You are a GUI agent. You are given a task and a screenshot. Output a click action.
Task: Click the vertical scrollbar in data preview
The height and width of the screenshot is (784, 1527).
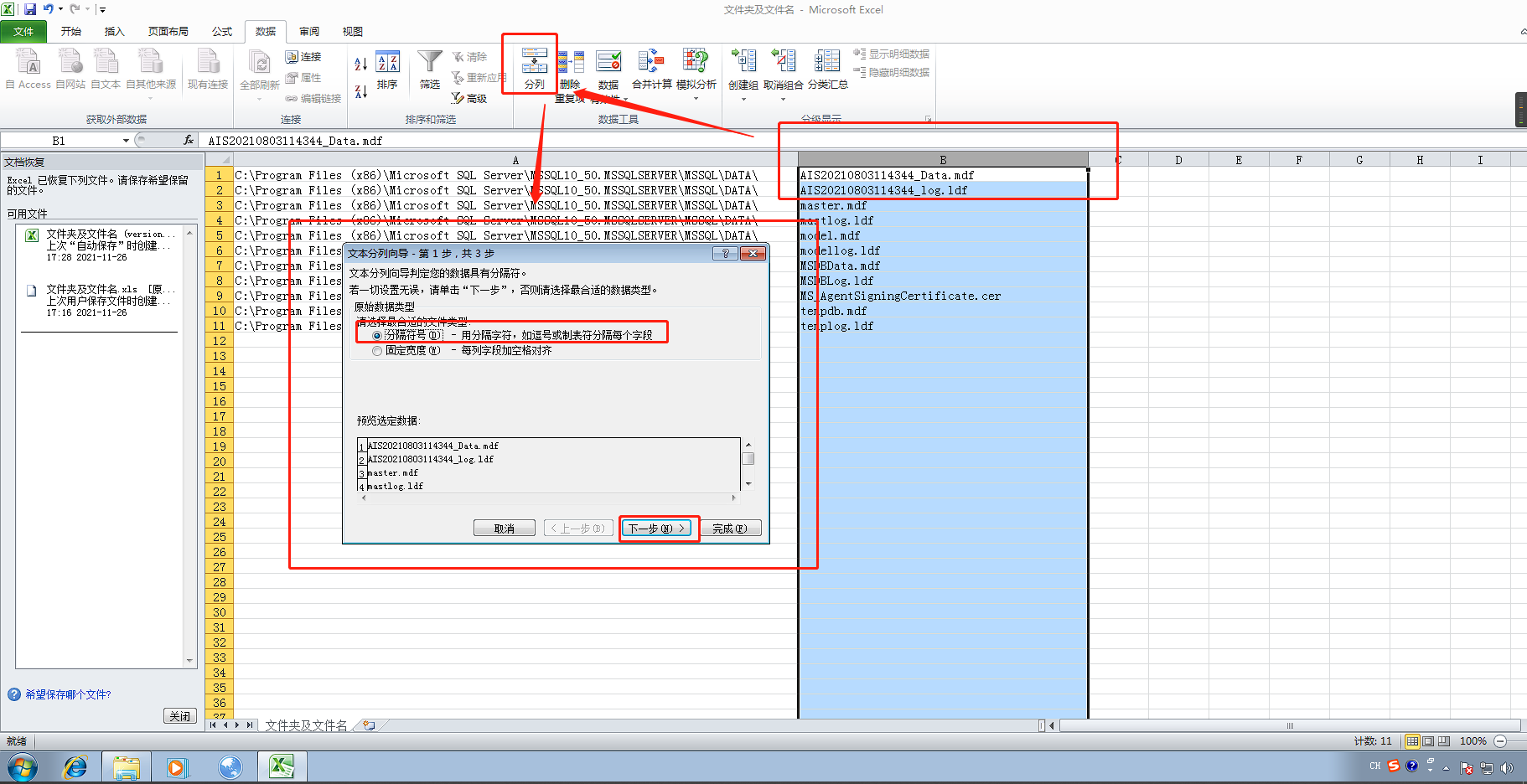(748, 464)
